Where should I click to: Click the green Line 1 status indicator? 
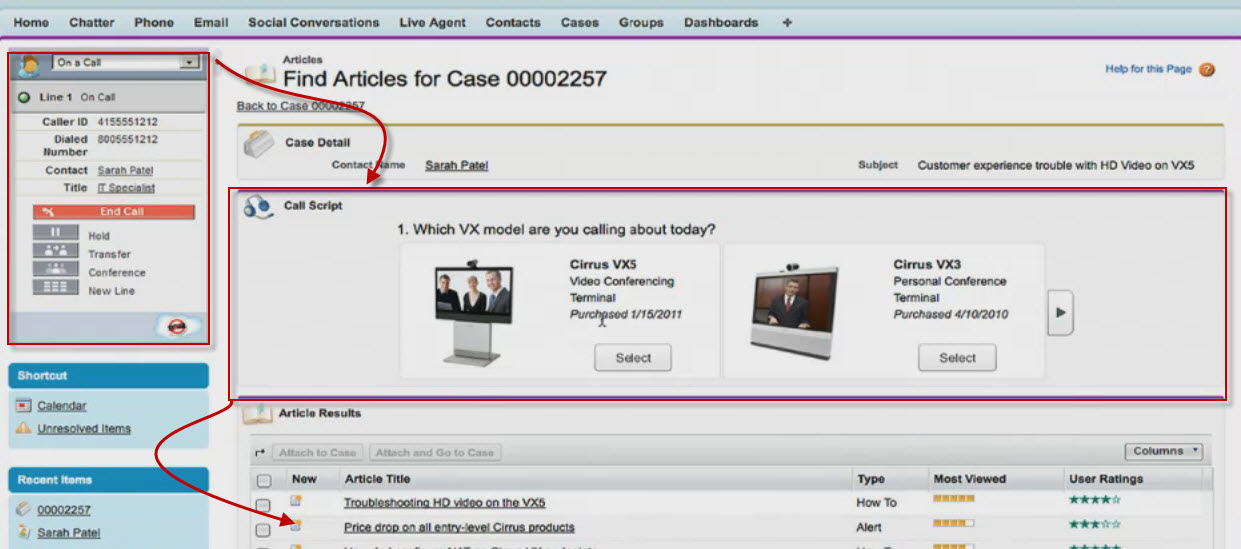(x=24, y=97)
